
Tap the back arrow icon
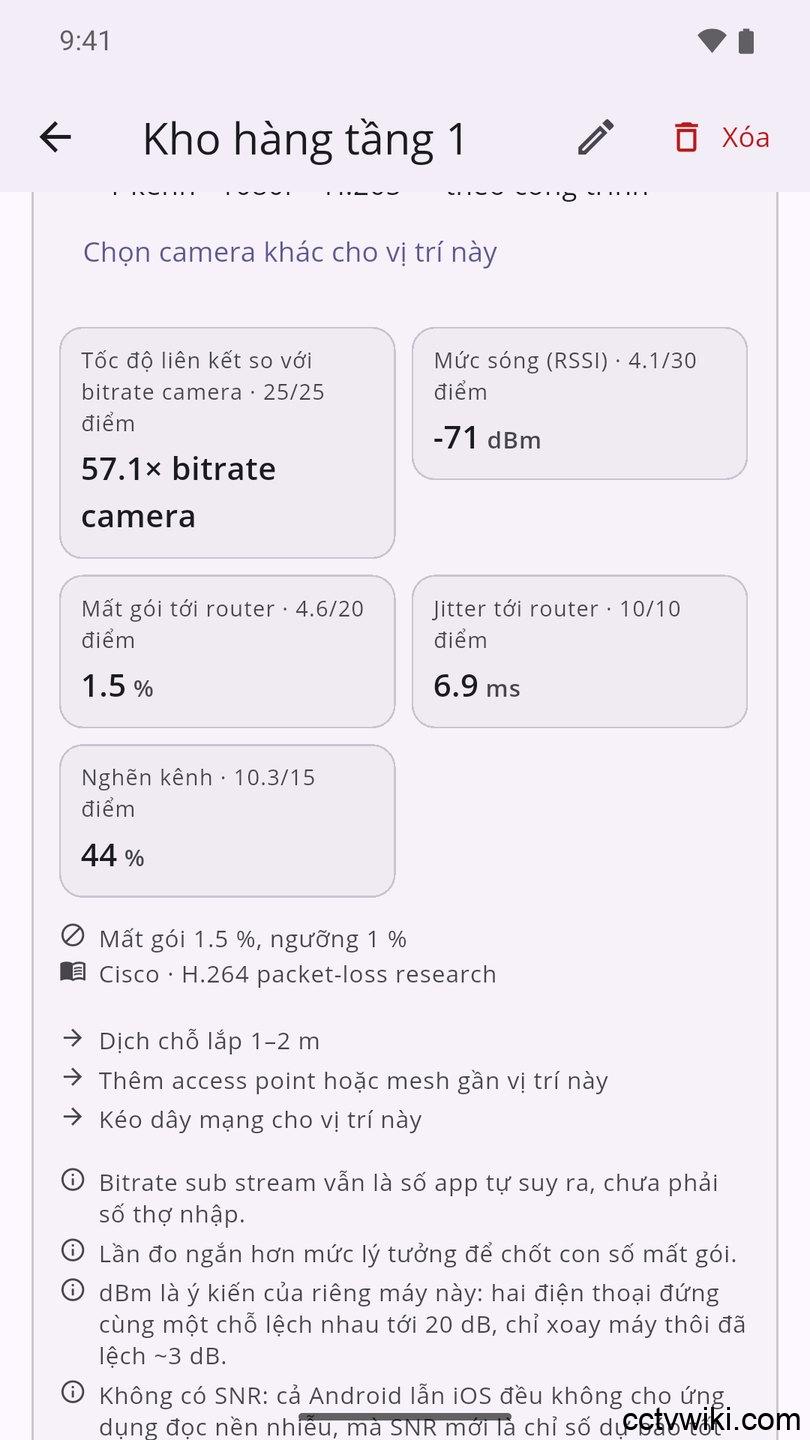[55, 138]
